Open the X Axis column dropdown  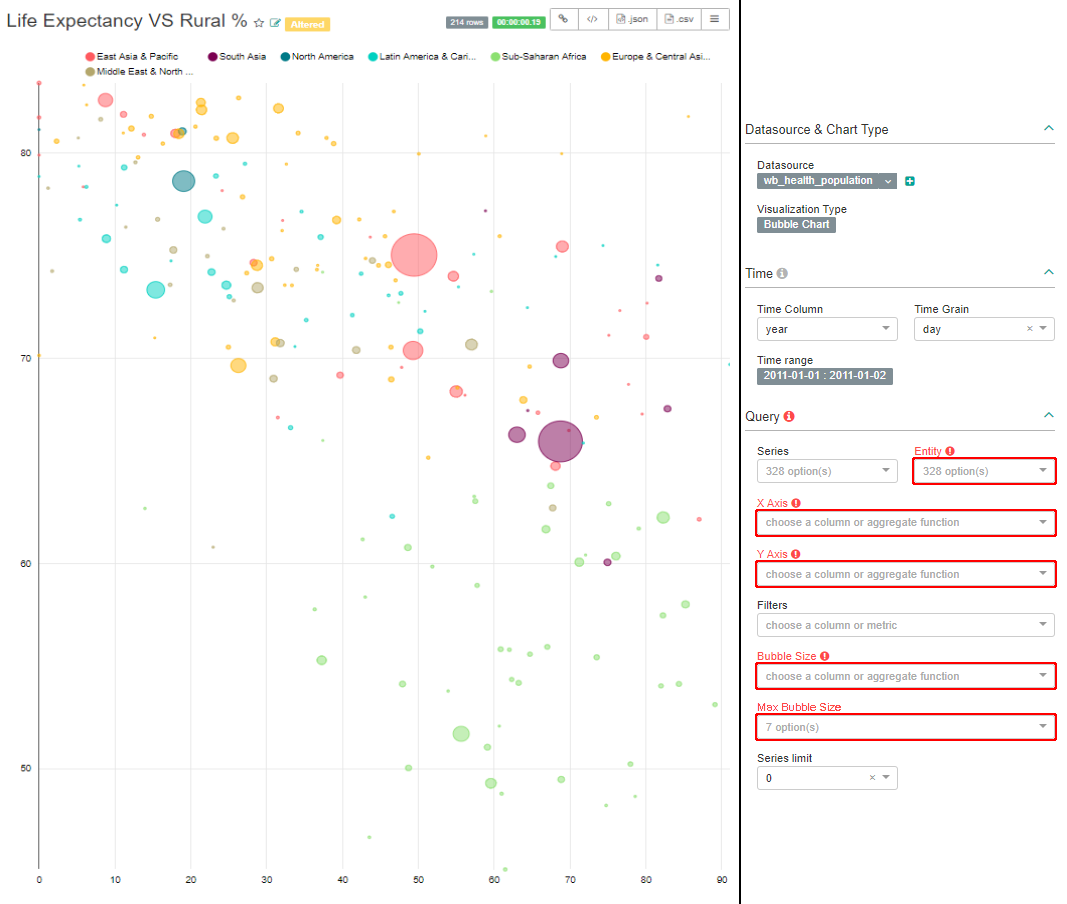click(905, 522)
